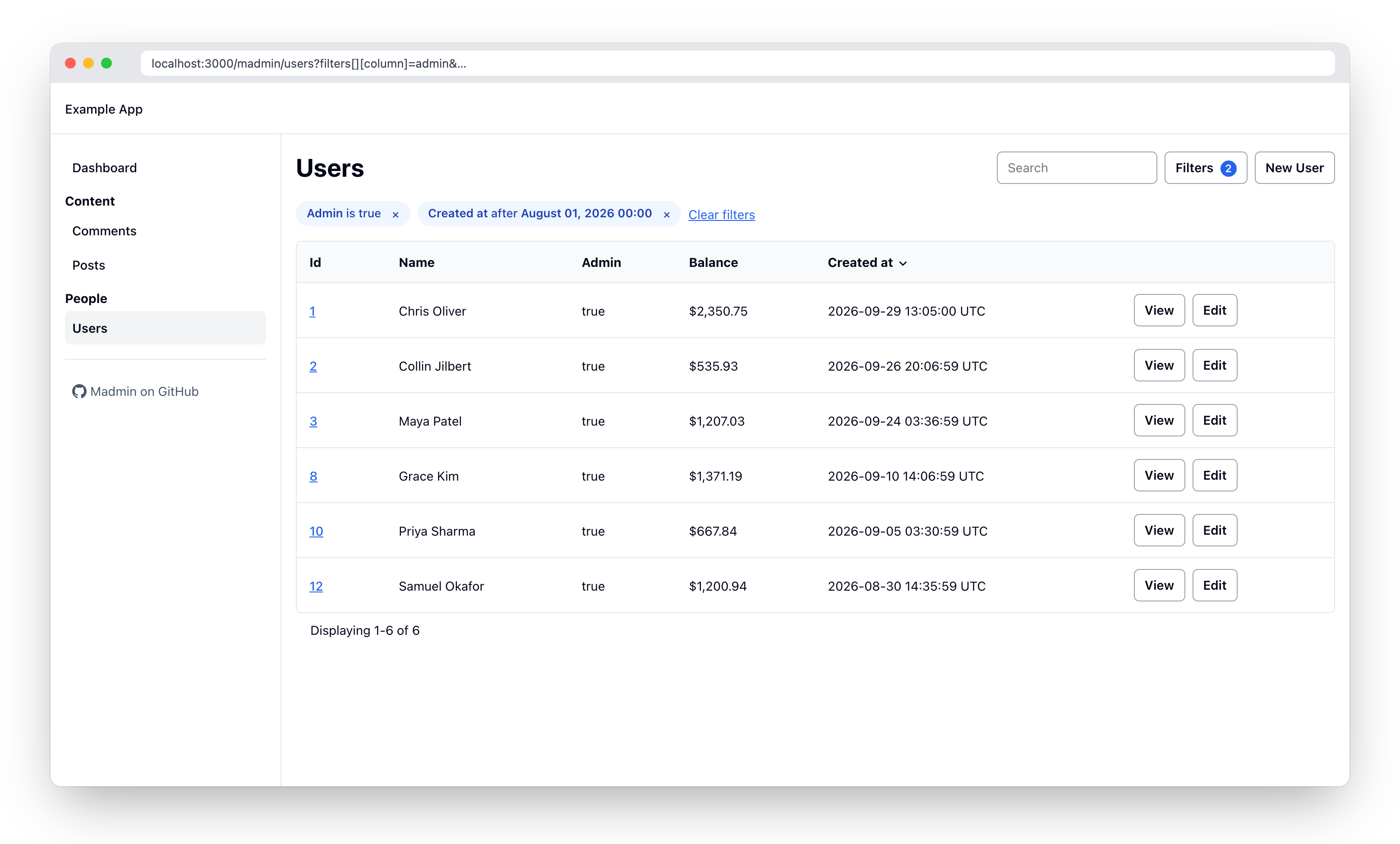Open user ID 10 link
This screenshot has width=1400, height=844.
click(316, 532)
